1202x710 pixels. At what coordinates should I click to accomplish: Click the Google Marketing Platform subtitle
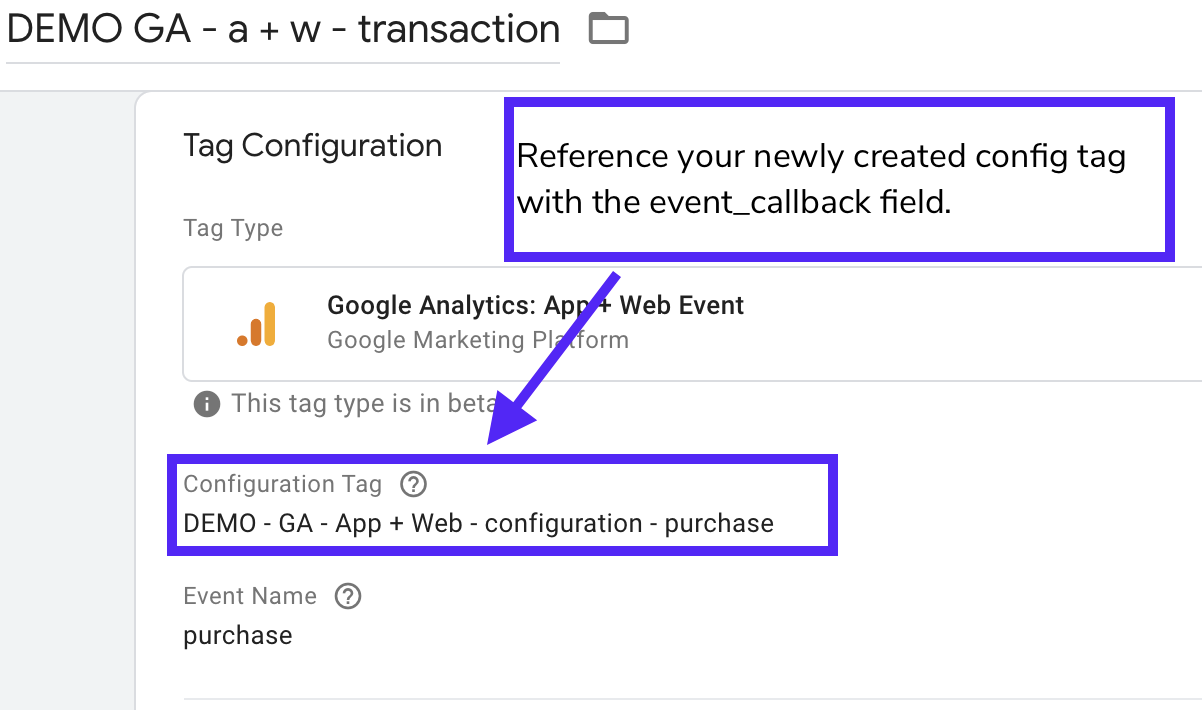(x=478, y=340)
